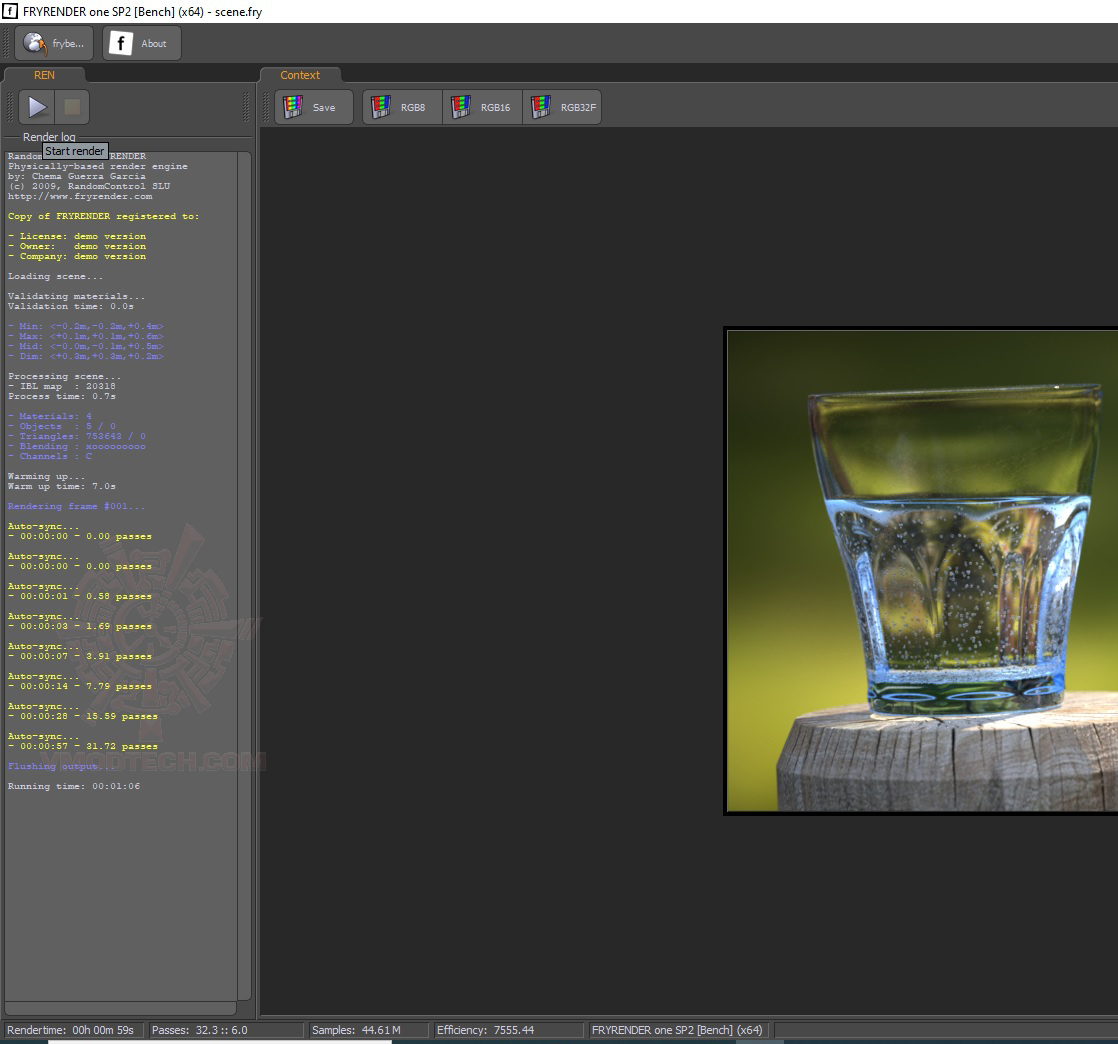Click the rendered glass image preview

(922, 570)
